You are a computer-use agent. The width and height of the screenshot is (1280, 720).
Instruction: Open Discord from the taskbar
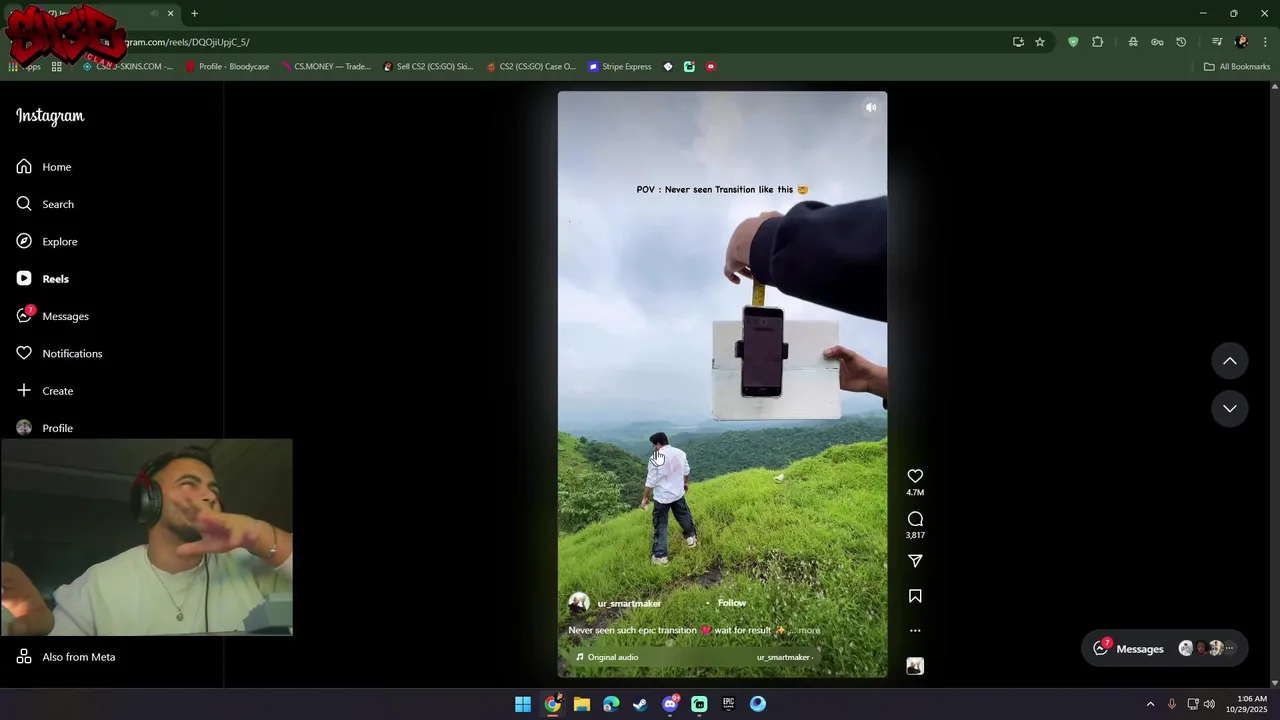[x=670, y=704]
